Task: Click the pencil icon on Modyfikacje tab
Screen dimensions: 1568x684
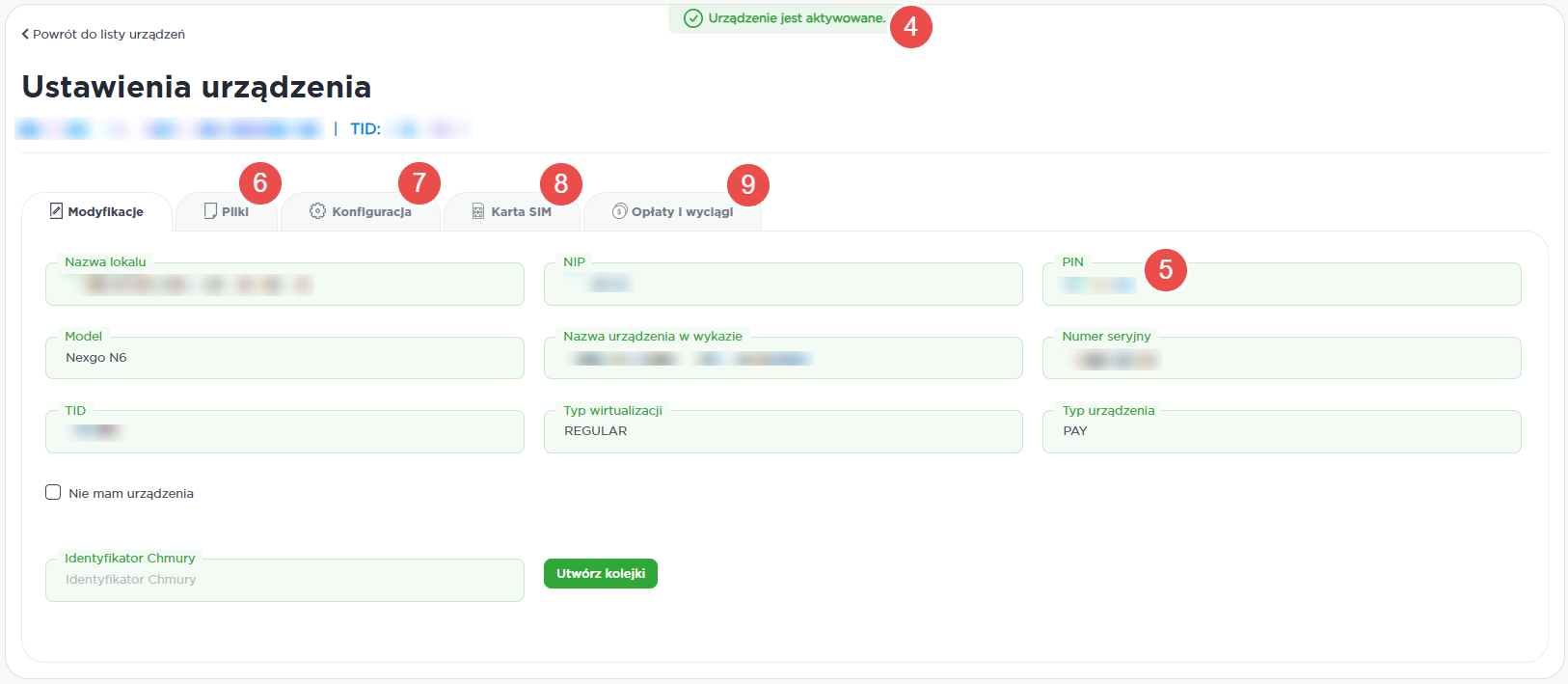Action: point(56,210)
